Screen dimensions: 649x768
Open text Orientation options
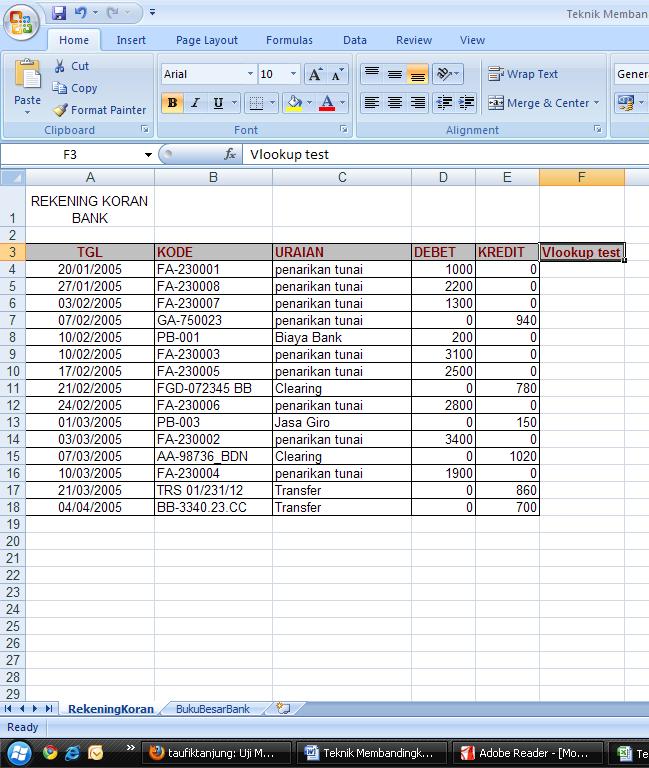point(447,74)
